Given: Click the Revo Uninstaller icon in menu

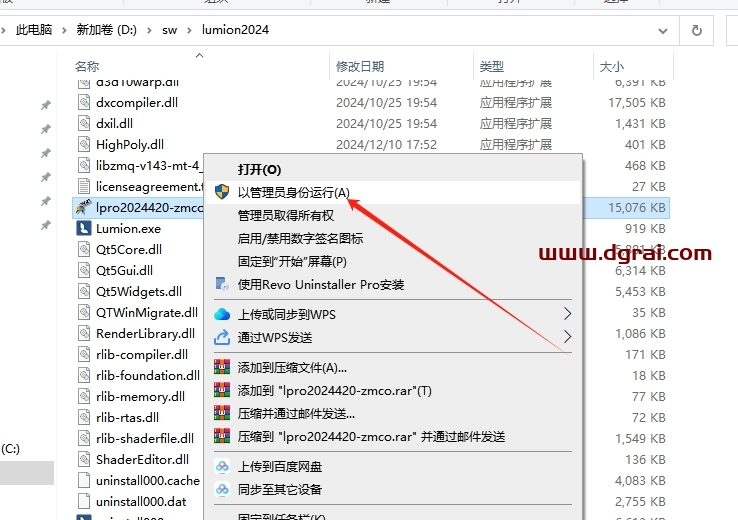Looking at the screenshot, I should point(222,284).
